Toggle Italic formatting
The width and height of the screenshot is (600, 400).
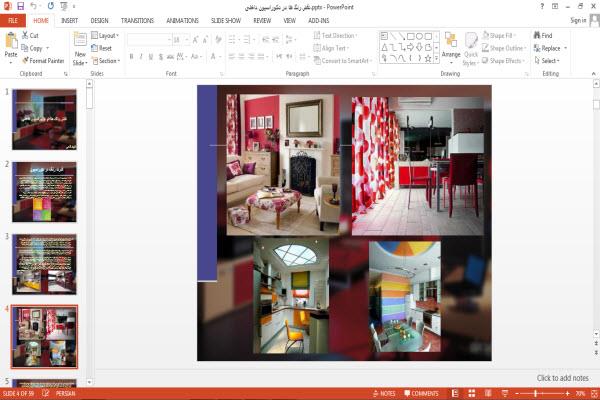pyautogui.click(x=141, y=57)
